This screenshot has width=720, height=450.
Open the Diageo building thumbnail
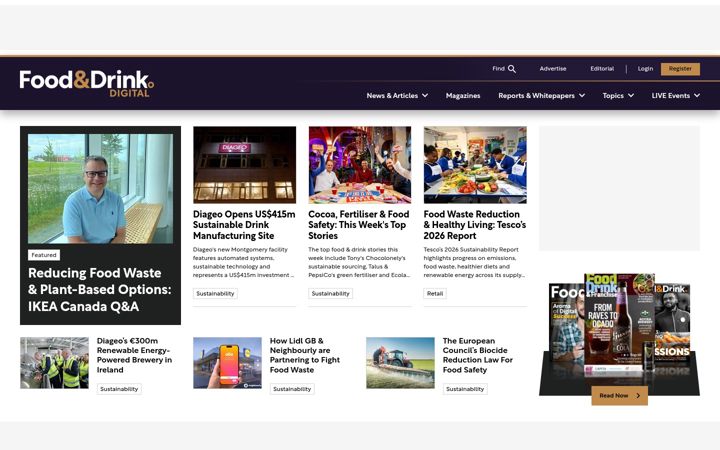coord(244,165)
